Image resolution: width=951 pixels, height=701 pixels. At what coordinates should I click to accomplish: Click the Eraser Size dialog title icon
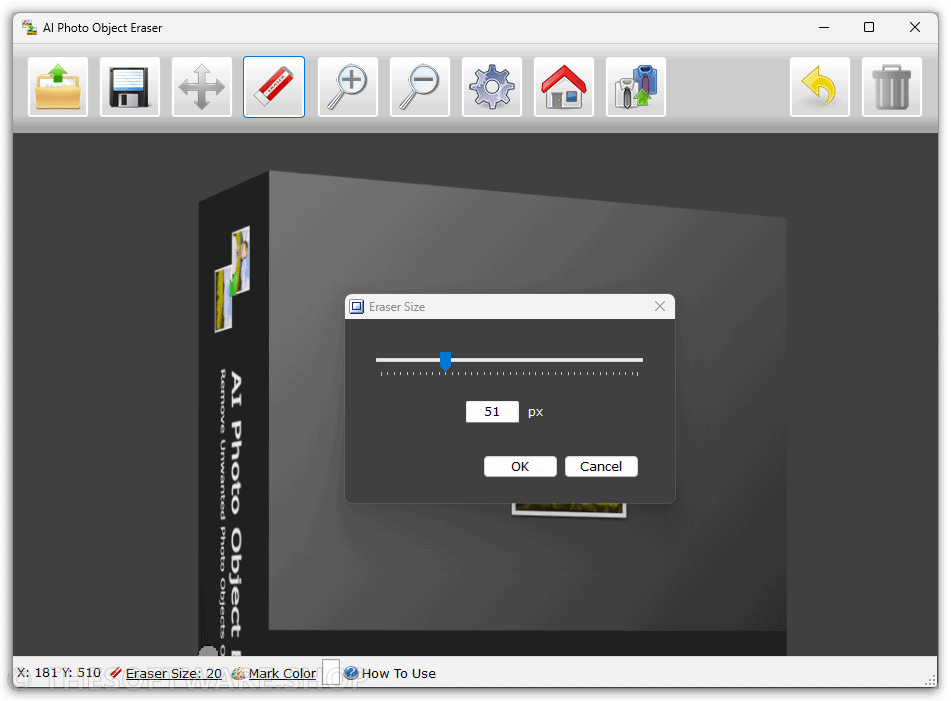(357, 306)
